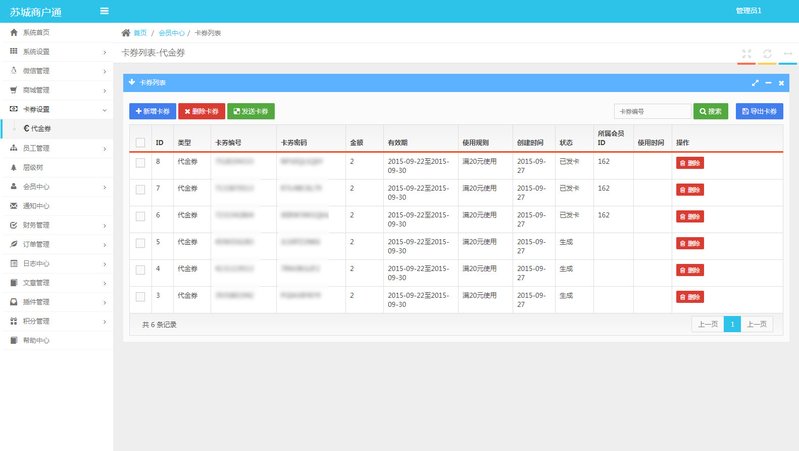
Task: Click the refresh icon under the header
Action: pos(767,54)
